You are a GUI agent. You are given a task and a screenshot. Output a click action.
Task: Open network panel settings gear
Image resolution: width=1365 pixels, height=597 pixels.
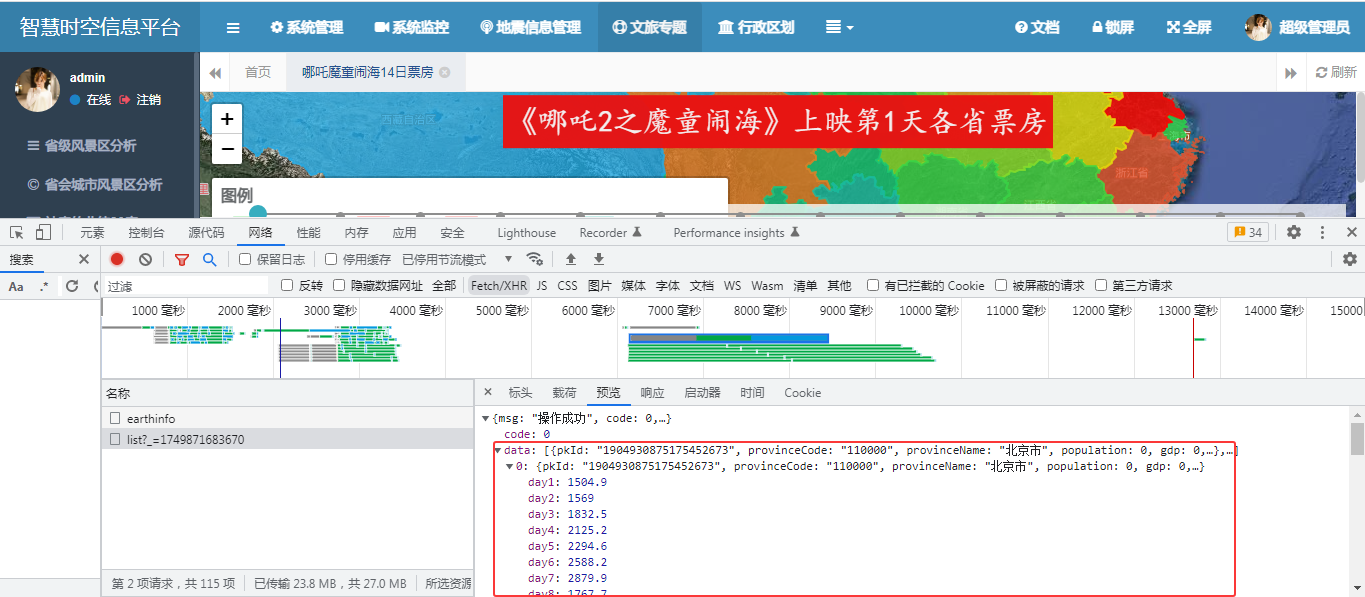(x=1350, y=259)
